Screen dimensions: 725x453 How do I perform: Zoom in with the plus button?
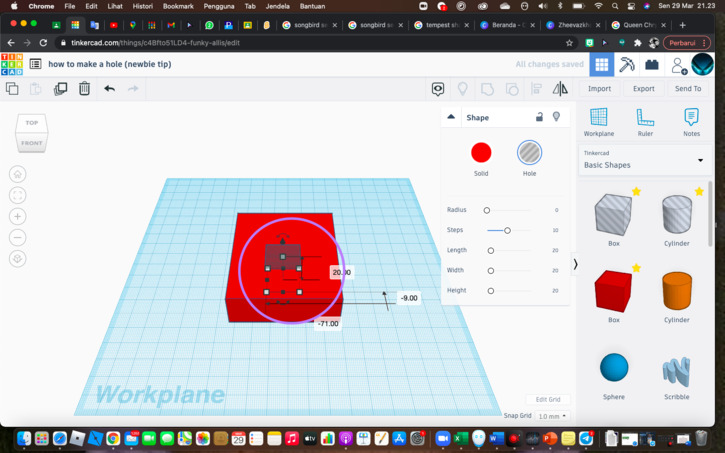18,216
